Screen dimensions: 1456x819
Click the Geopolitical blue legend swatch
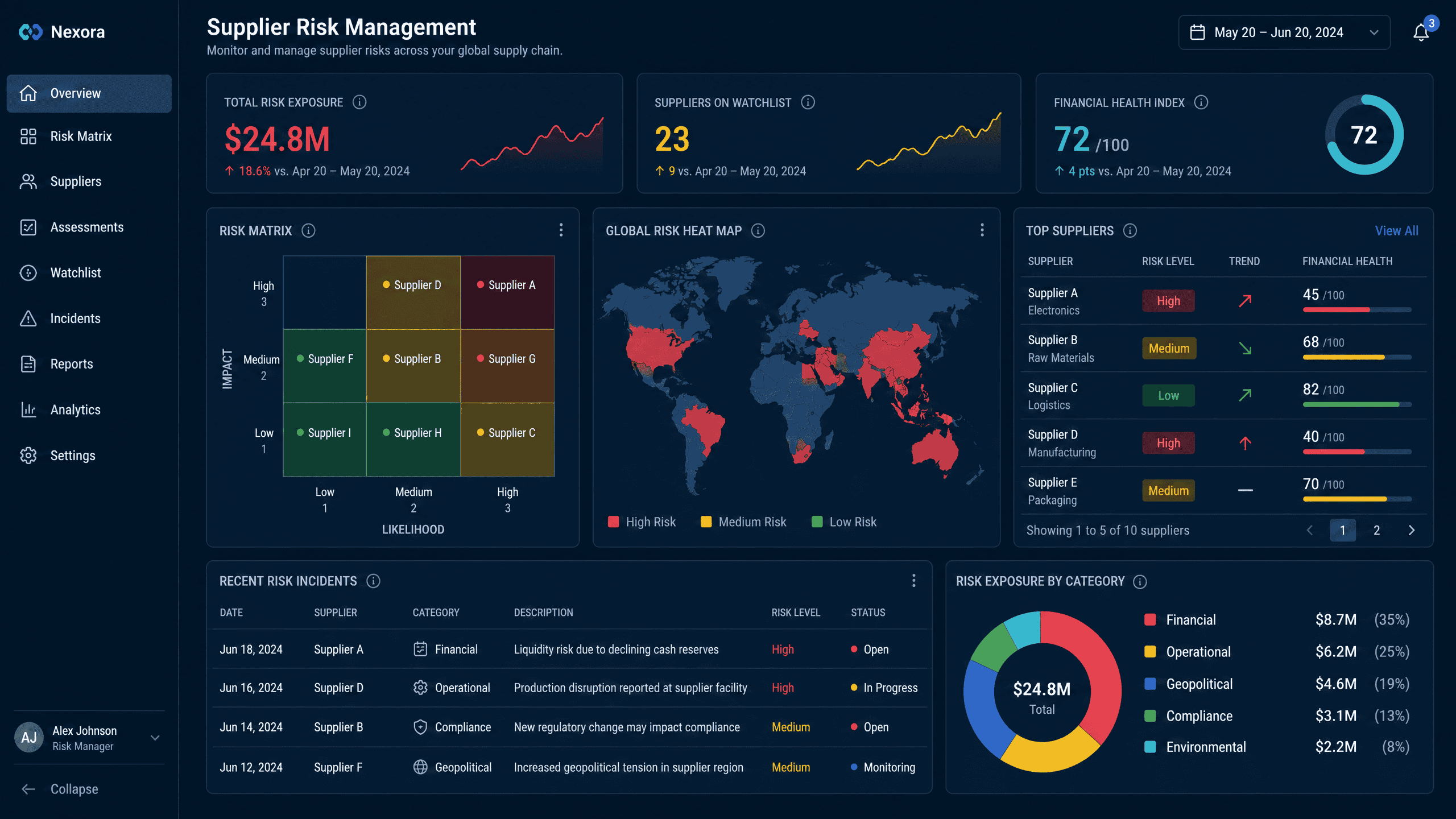coord(1150,684)
